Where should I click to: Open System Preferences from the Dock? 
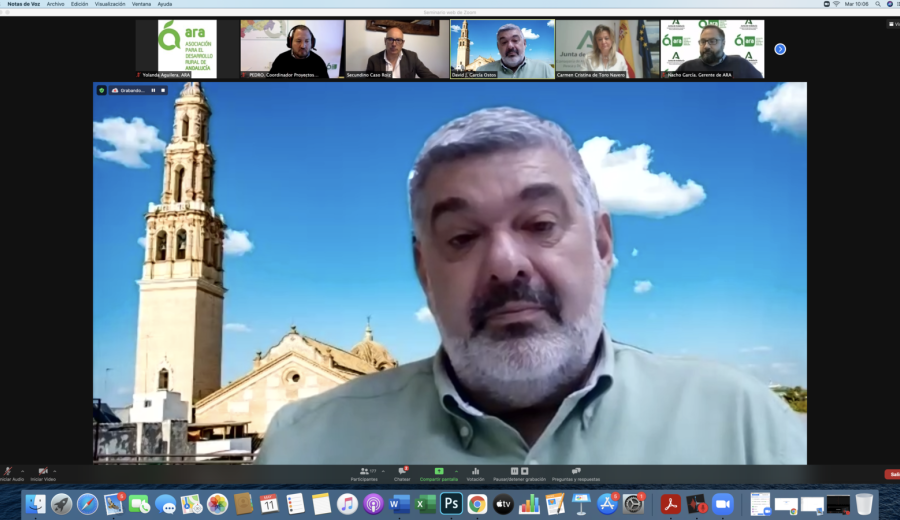[633, 505]
